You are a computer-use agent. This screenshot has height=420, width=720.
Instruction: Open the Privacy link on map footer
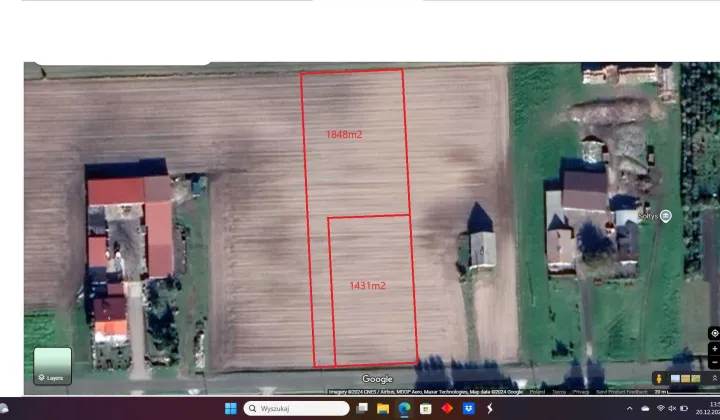tap(580, 392)
